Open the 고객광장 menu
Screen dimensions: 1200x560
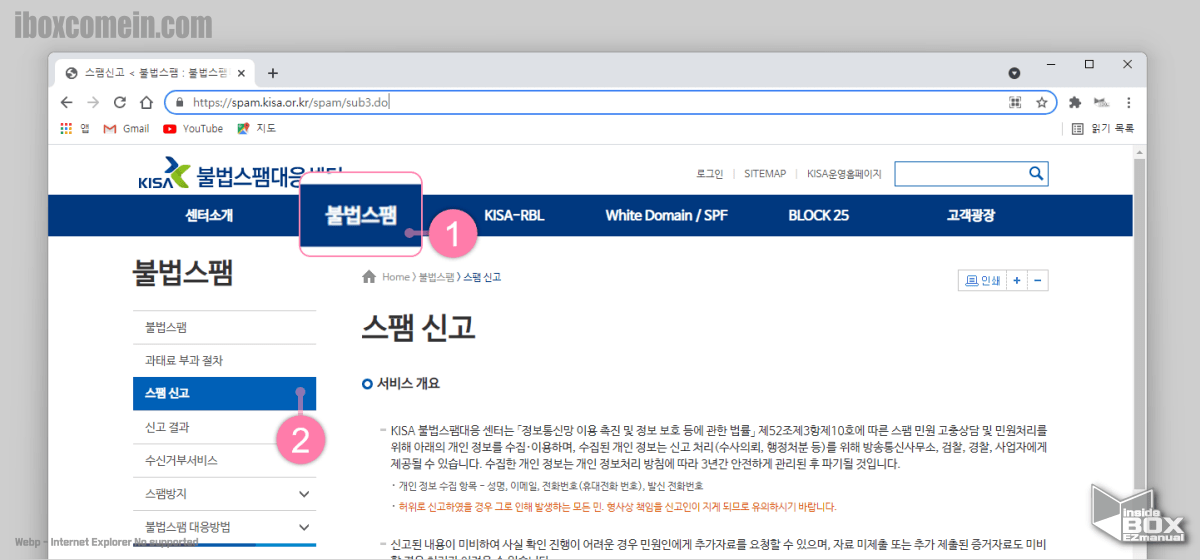(x=971, y=215)
